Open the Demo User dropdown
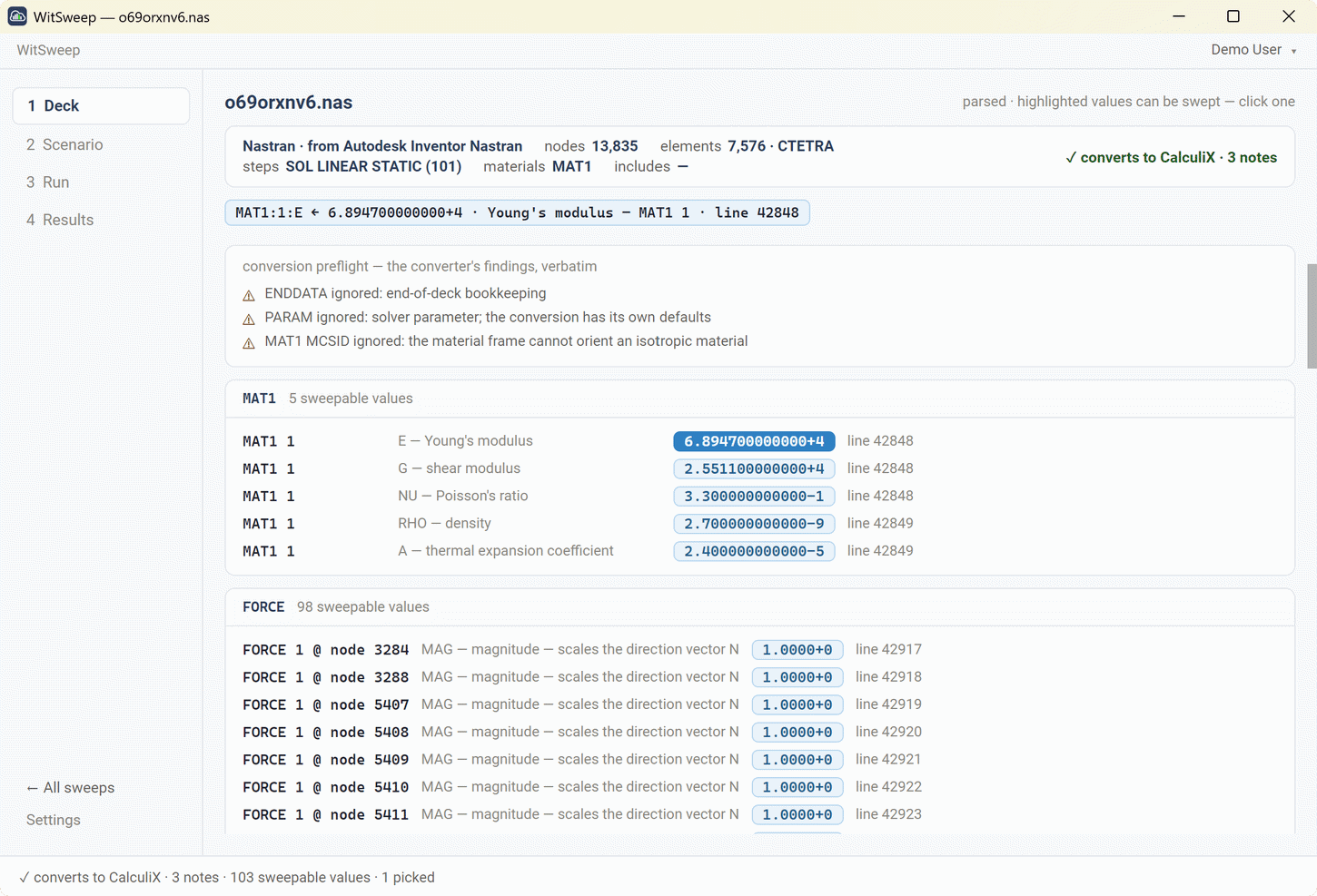Screen dimensions: 1317x896 pos(1253,50)
